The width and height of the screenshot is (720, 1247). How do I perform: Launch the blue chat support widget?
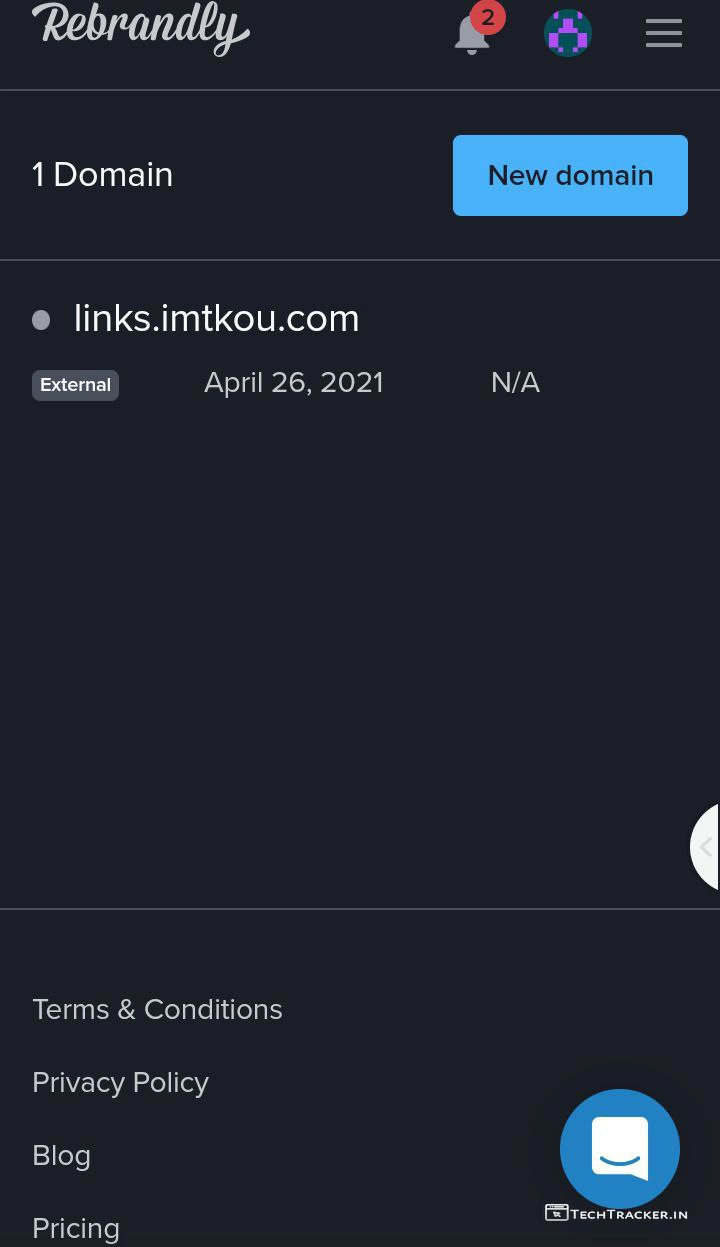pos(620,1149)
